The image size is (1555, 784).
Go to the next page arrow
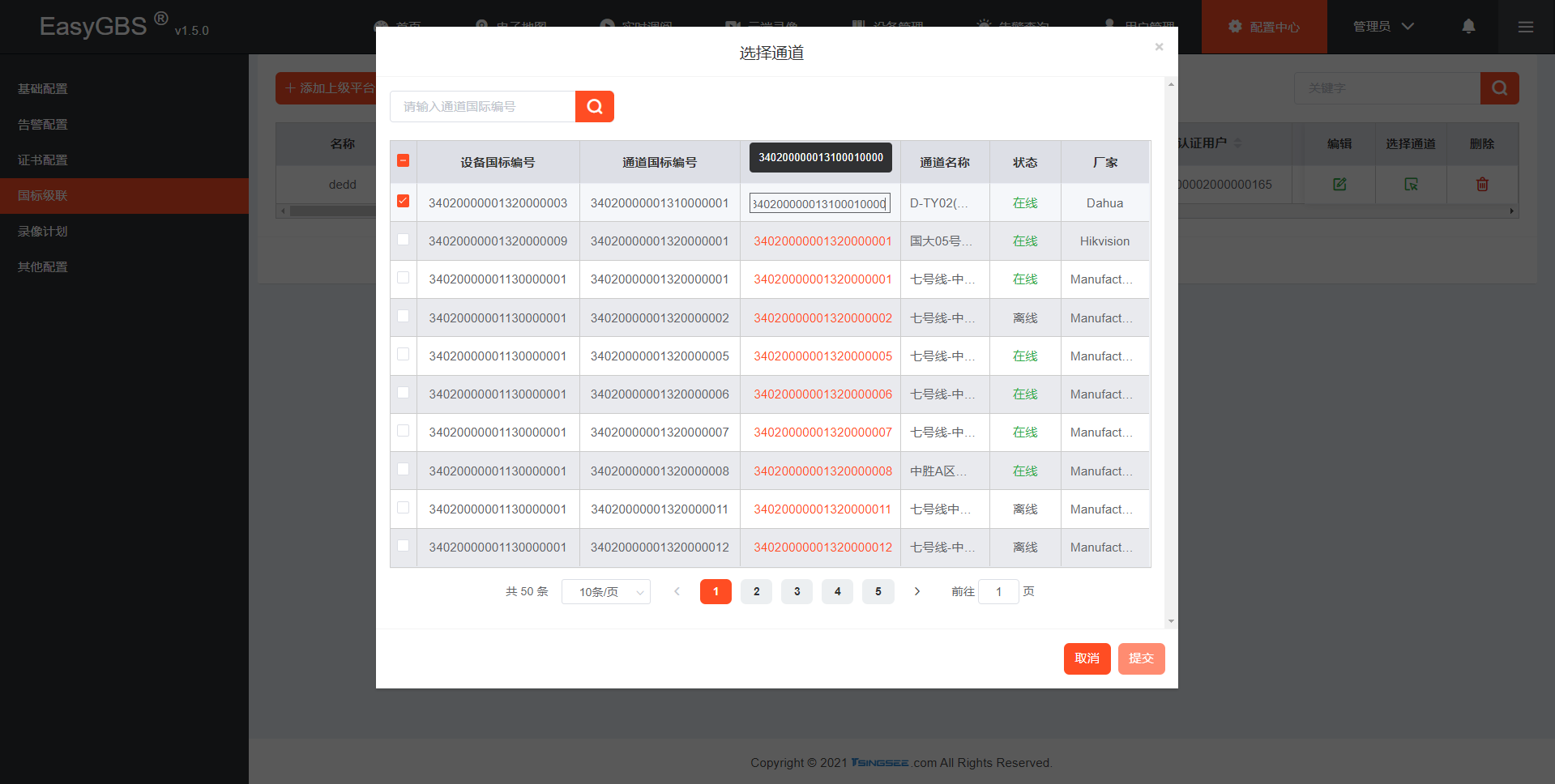pyautogui.click(x=917, y=591)
